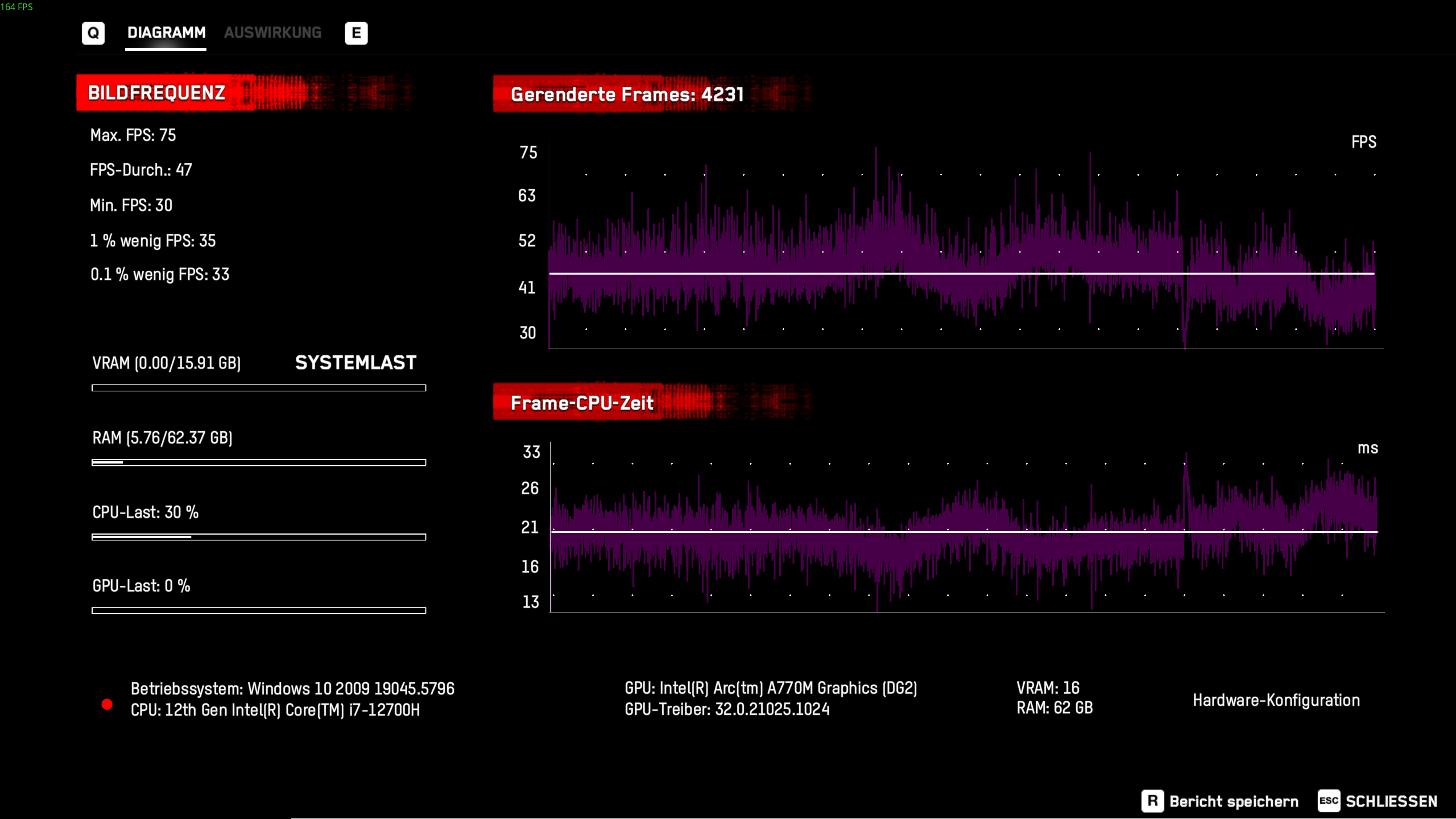
Task: Click the Hardware-Konfiguration label
Action: pos(1276,700)
